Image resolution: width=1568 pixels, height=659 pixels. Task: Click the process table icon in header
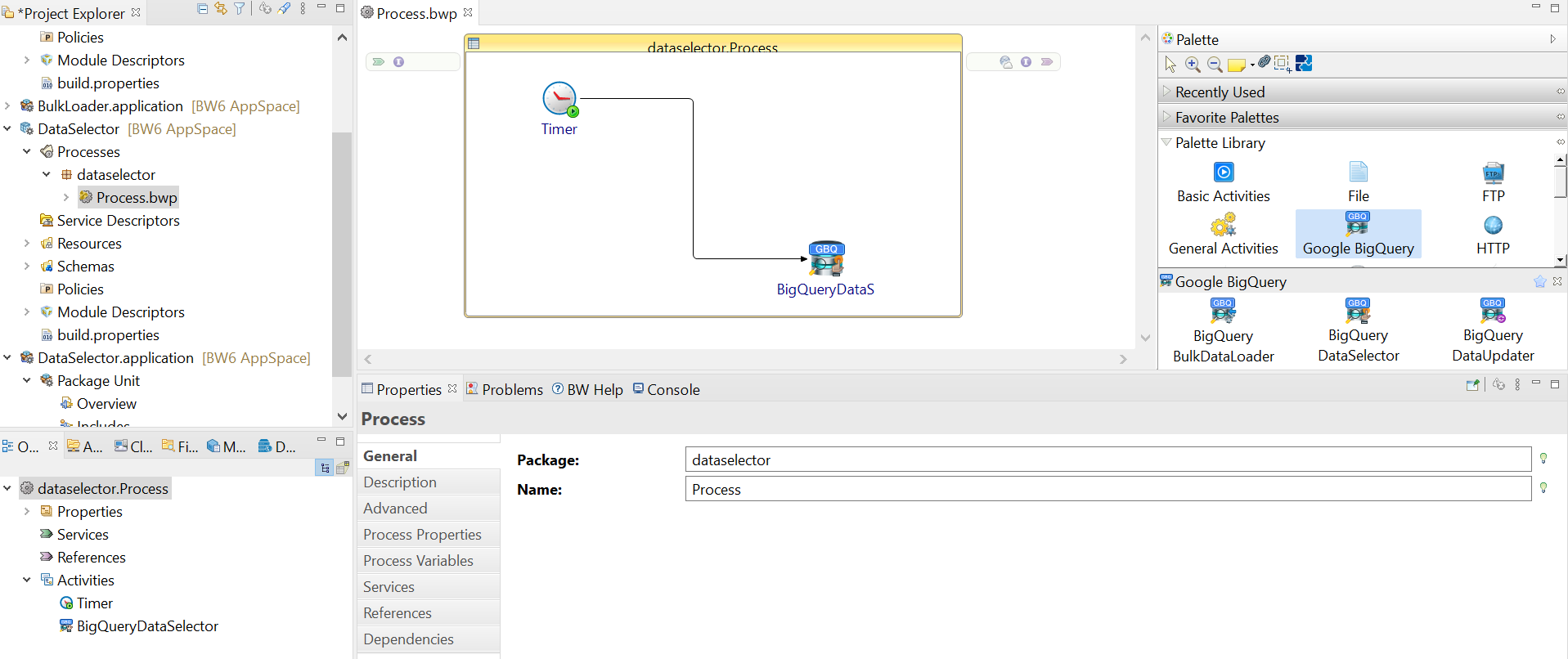pyautogui.click(x=474, y=43)
